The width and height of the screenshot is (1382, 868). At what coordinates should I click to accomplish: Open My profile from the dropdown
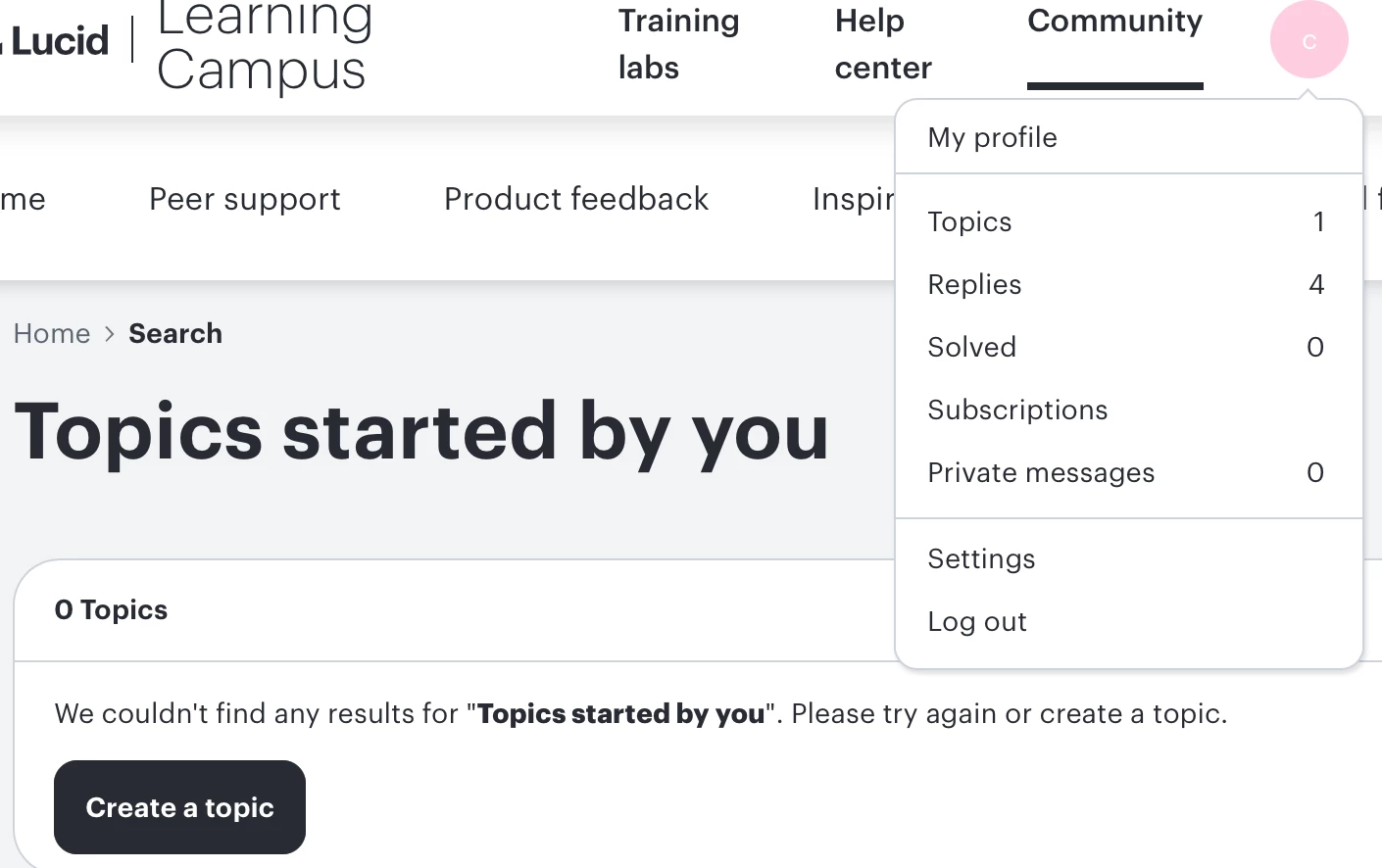(x=1129, y=137)
